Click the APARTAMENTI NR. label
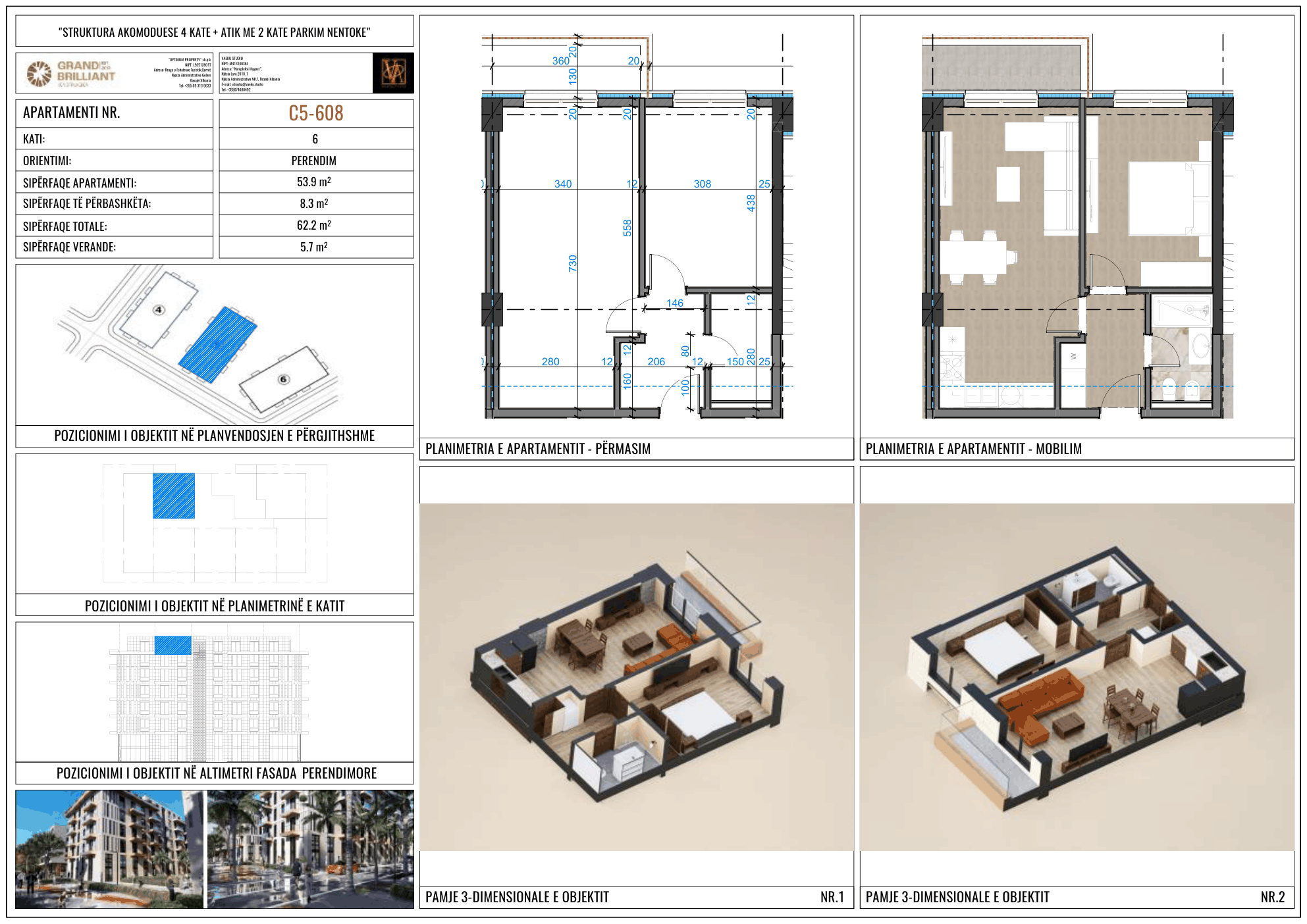Viewport: 1307px width, 924px height. coord(72,113)
